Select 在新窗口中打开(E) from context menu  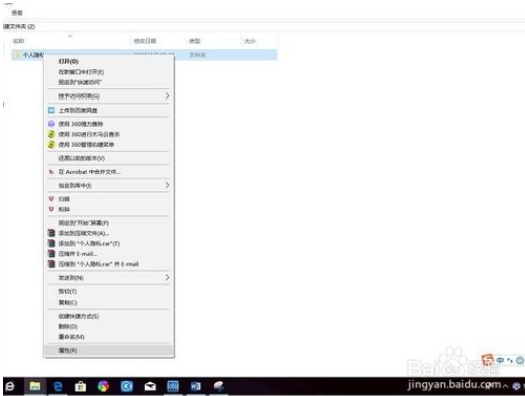click(x=81, y=72)
